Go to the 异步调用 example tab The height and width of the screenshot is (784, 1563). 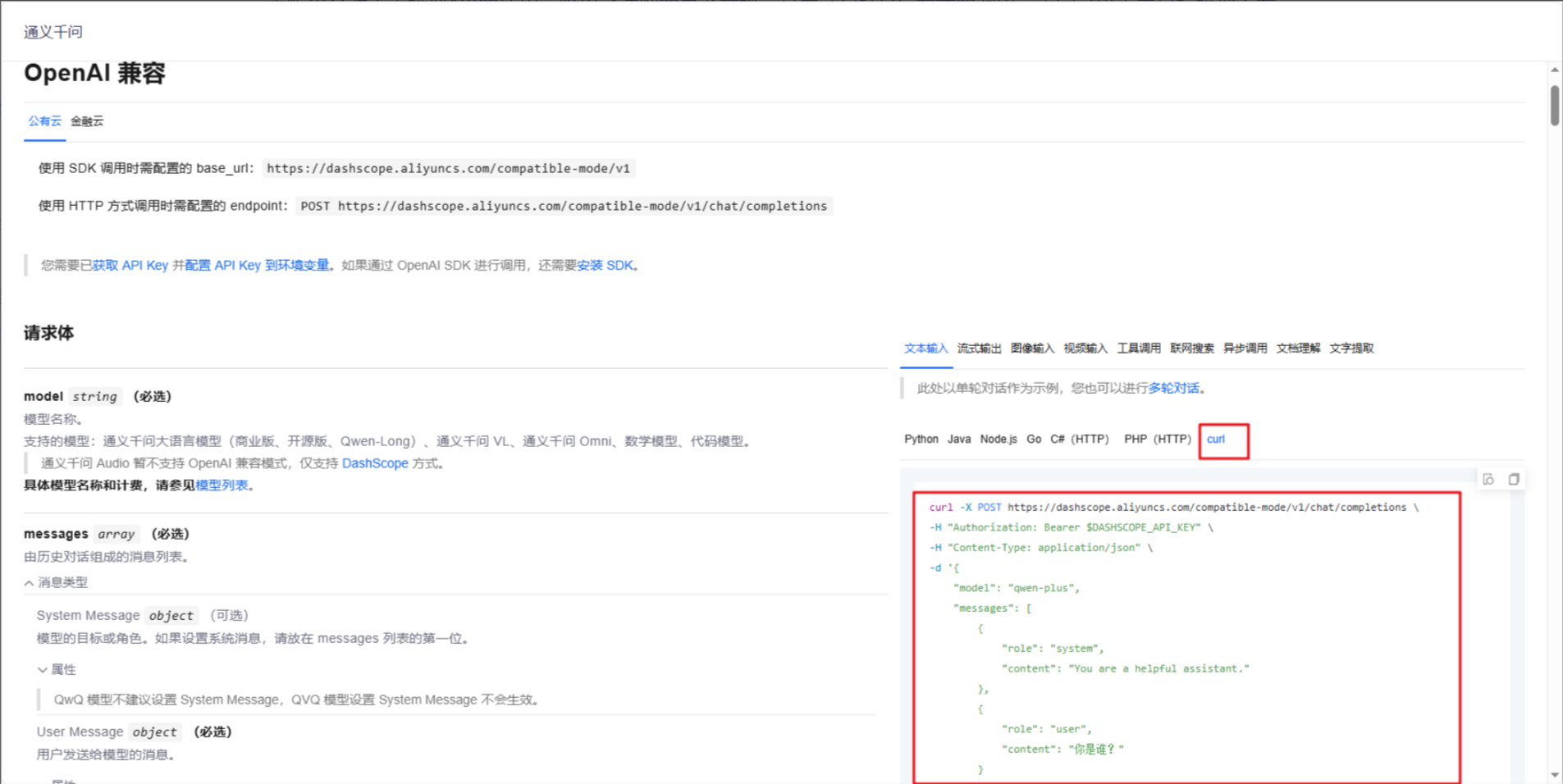coord(1245,349)
